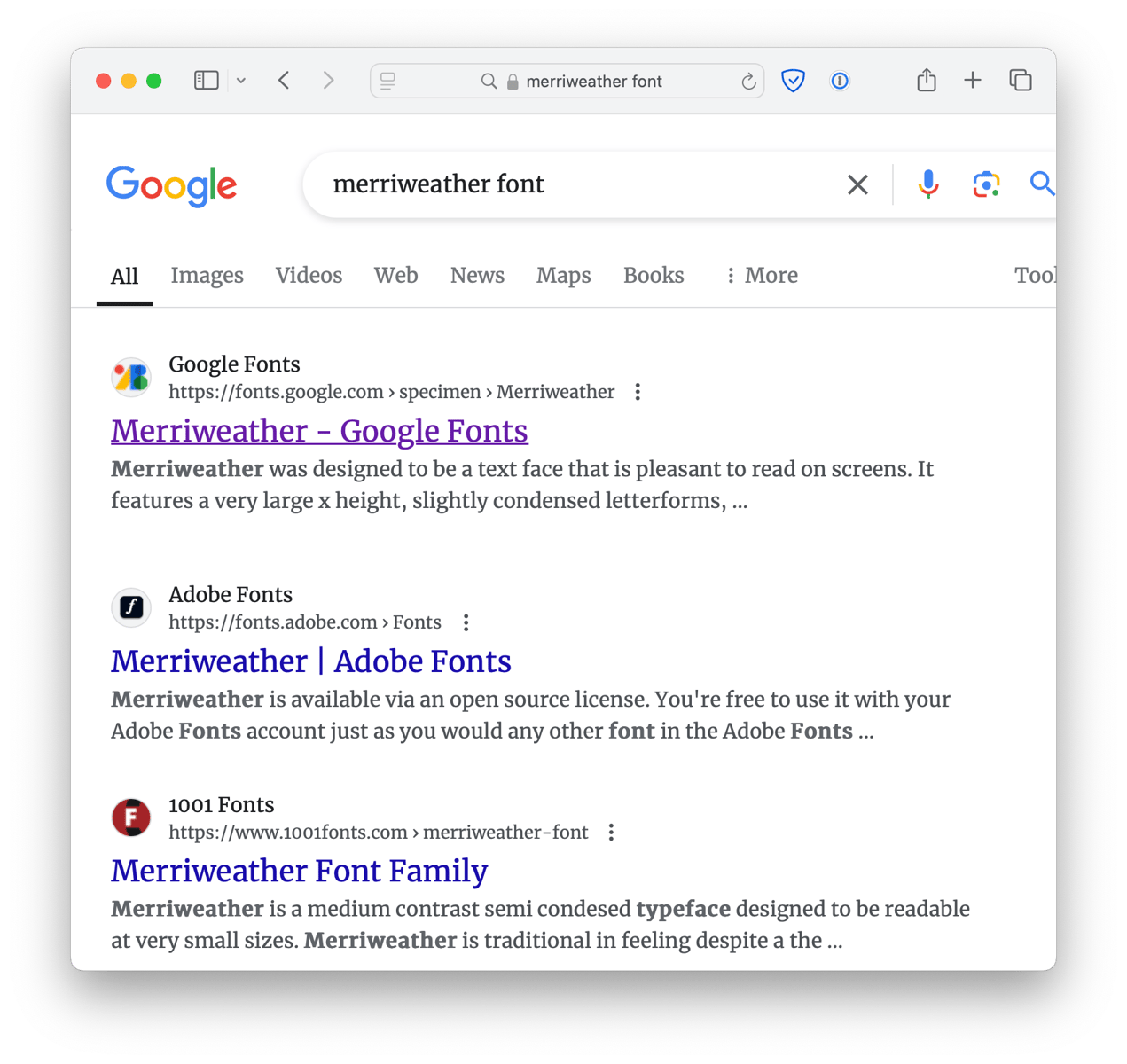Switch to the Videos results tab
The height and width of the screenshot is (1064, 1127).
pyautogui.click(x=309, y=276)
